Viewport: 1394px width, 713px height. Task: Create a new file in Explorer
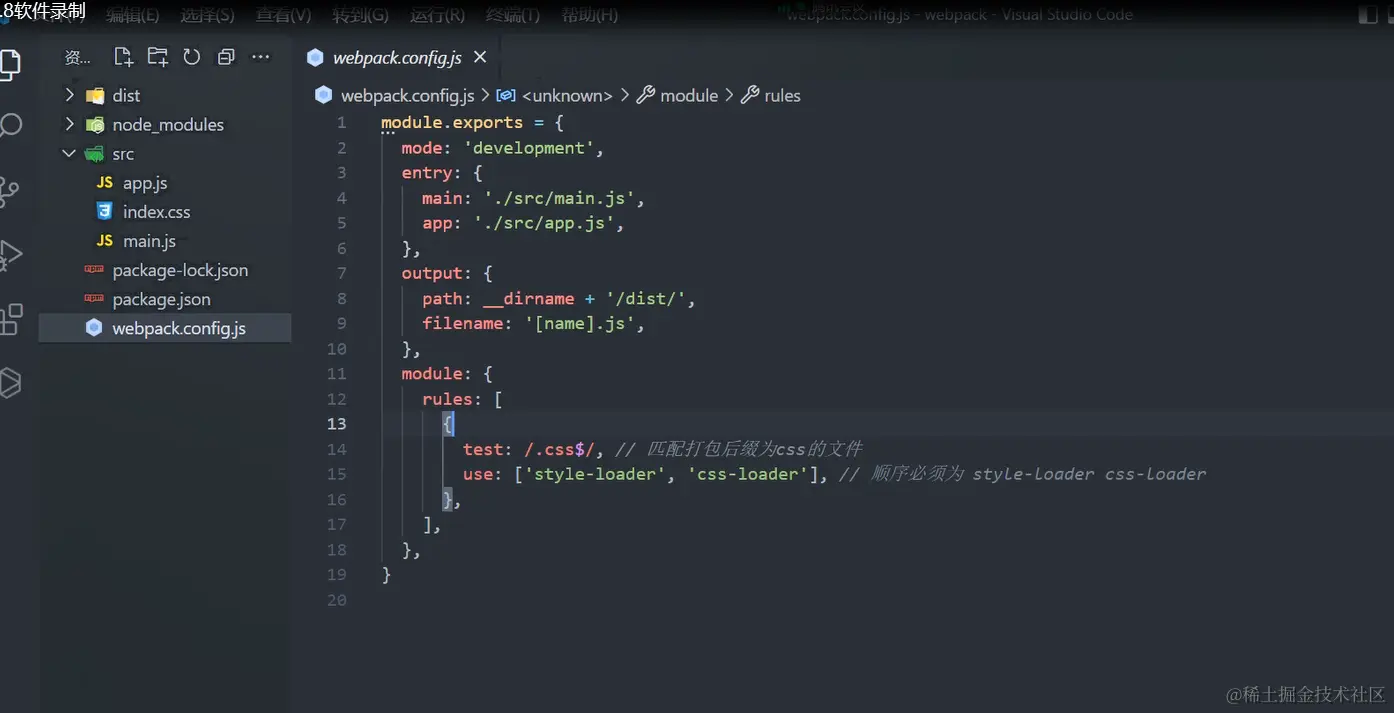click(x=123, y=57)
